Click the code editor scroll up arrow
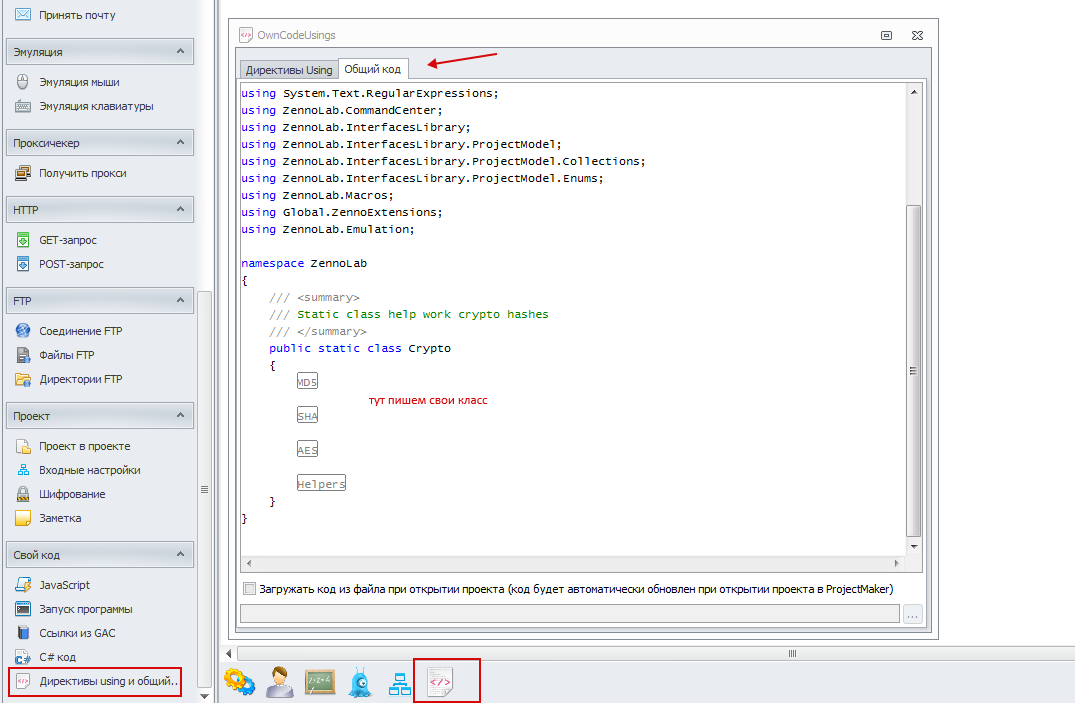 pos(913,92)
